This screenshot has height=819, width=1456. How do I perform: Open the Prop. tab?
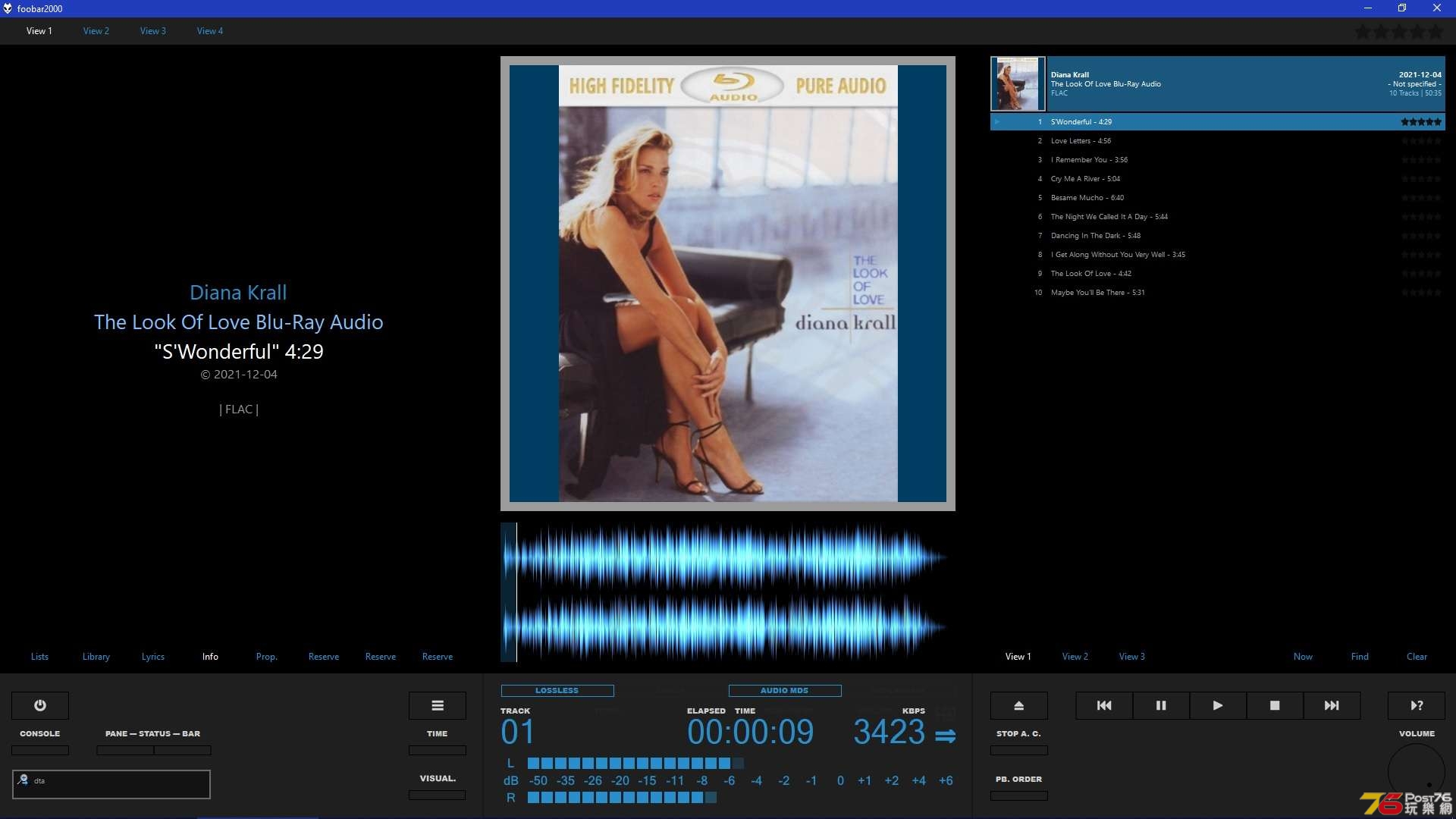click(267, 657)
